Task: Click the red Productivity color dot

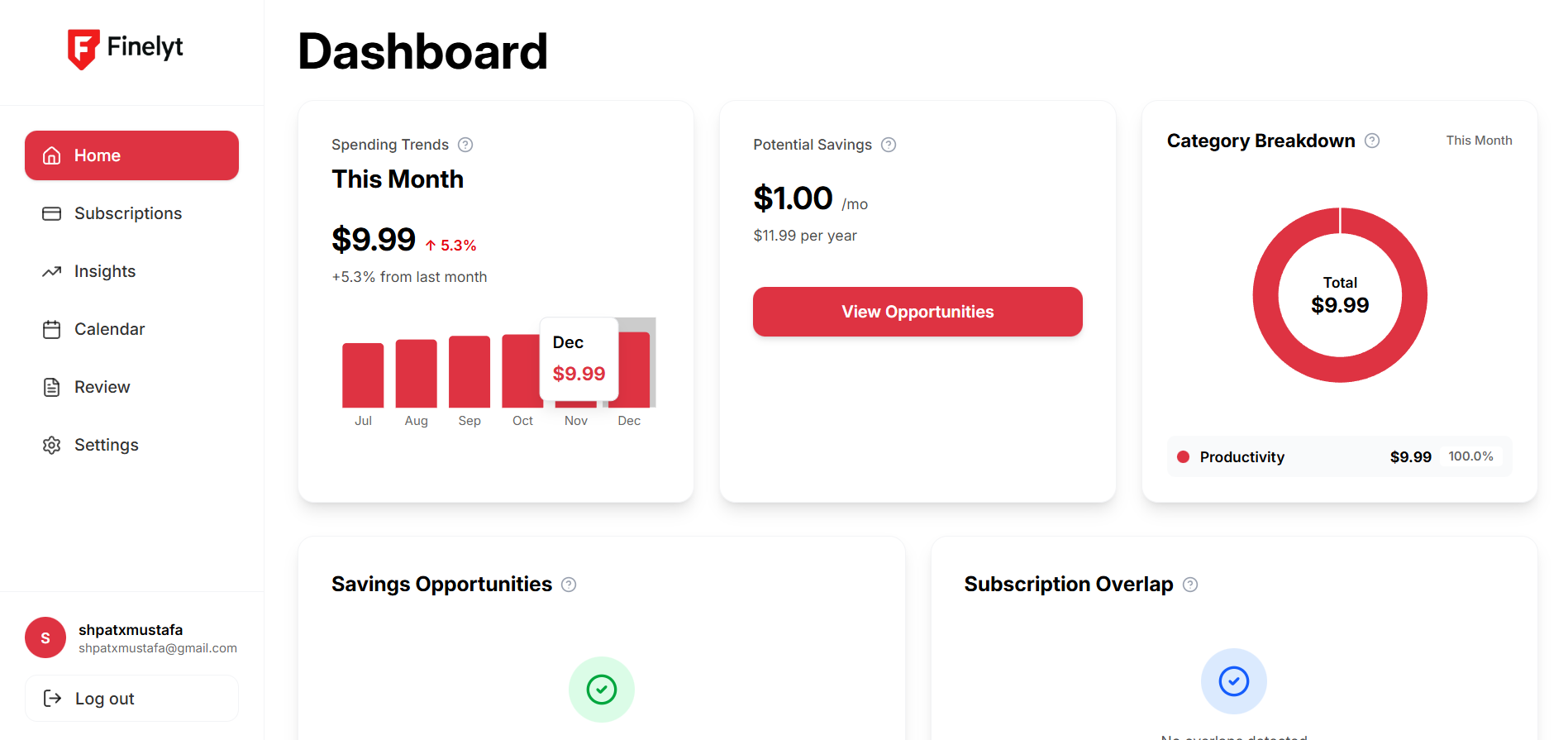Action: [x=1184, y=456]
